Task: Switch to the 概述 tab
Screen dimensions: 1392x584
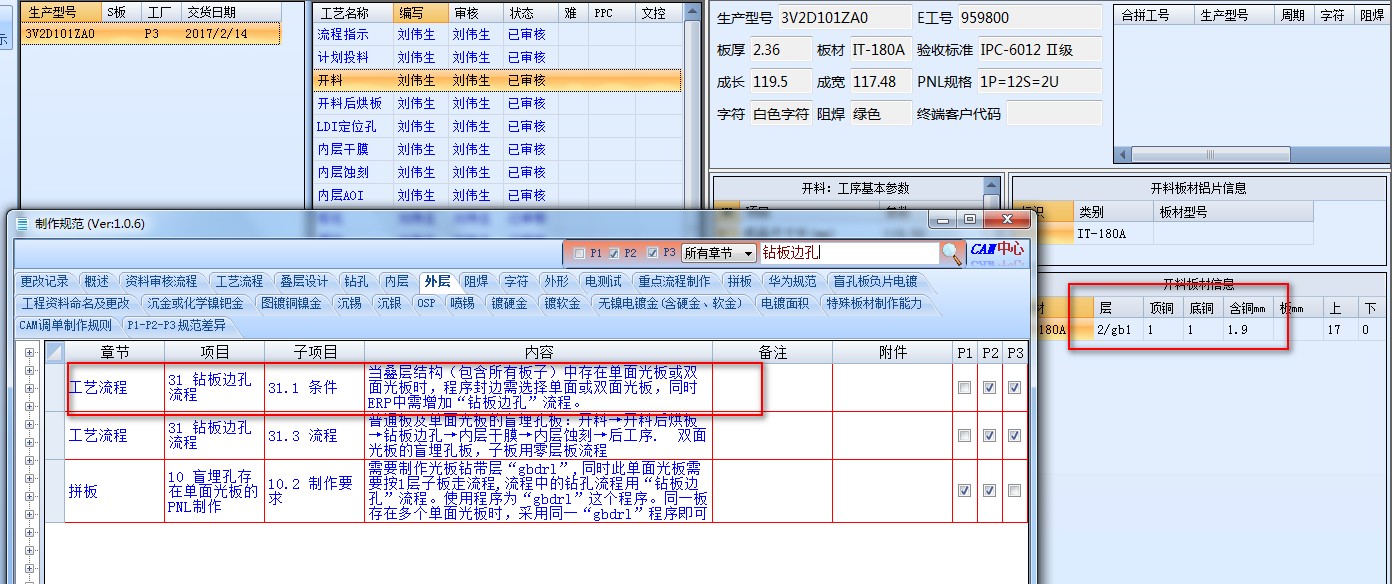Action: [96, 282]
